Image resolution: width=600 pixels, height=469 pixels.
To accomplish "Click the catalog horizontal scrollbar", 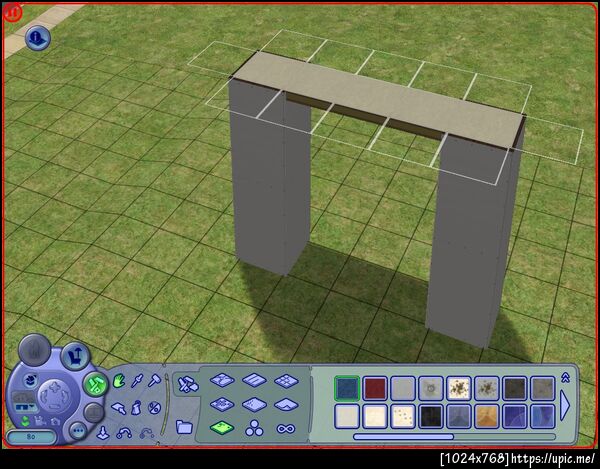I will tap(454, 436).
